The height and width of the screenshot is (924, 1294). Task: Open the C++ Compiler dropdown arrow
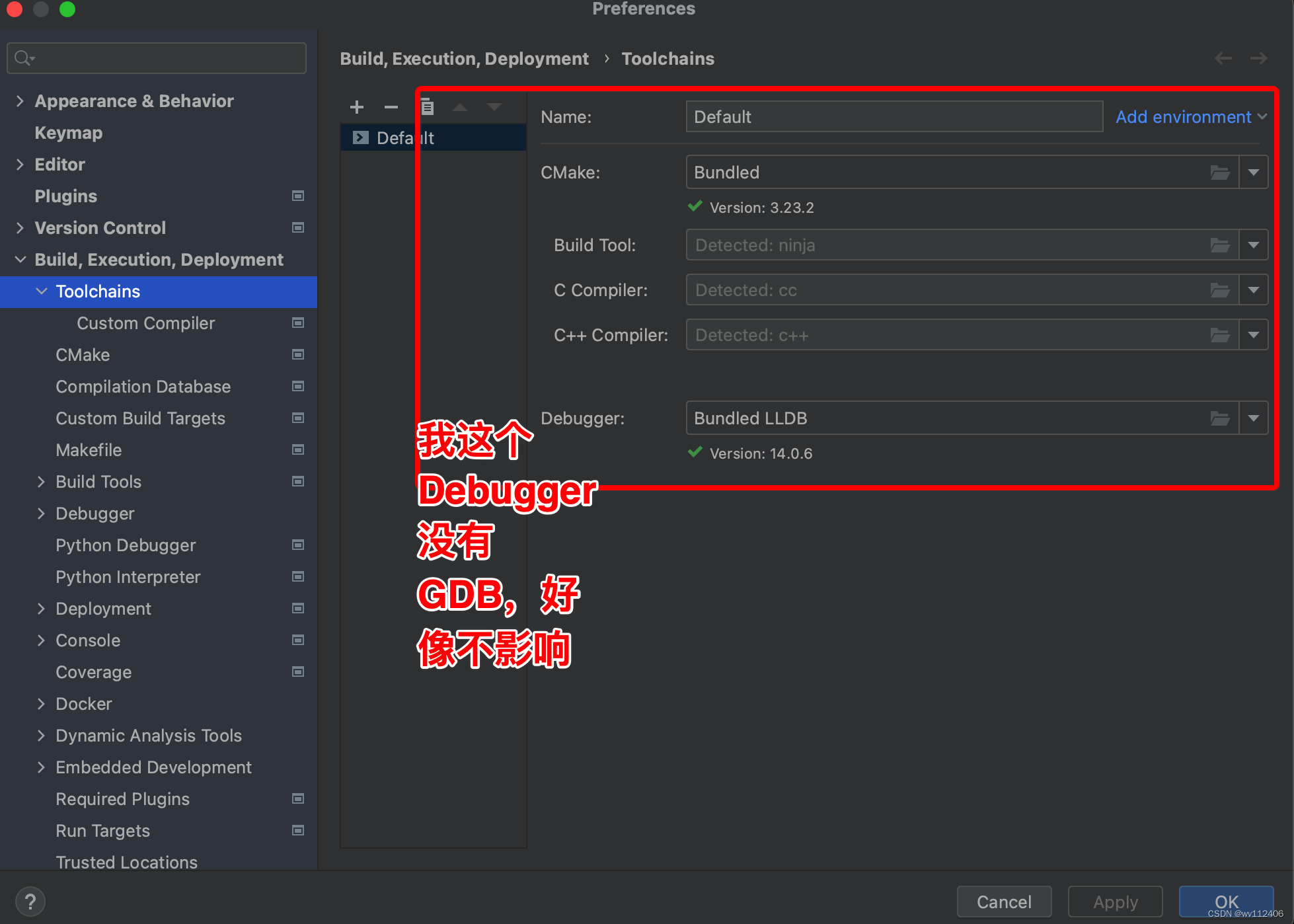coord(1254,335)
